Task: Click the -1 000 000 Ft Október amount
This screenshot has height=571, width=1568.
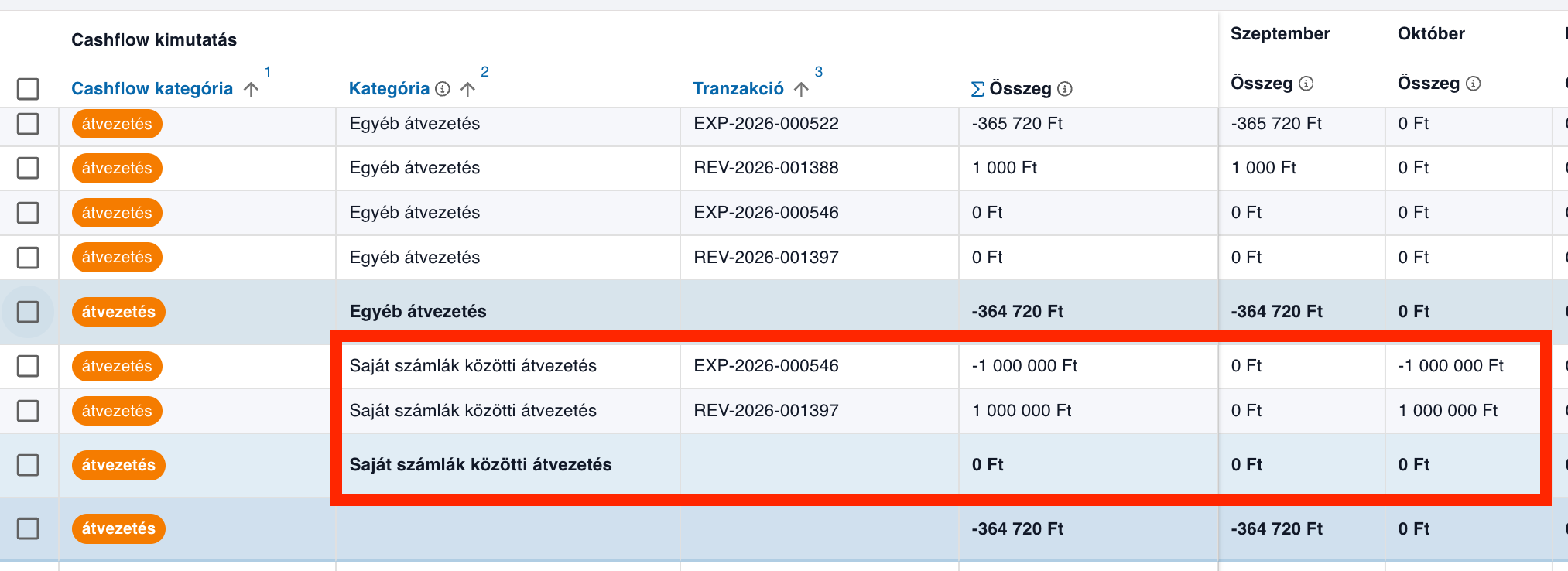Action: click(x=1450, y=366)
